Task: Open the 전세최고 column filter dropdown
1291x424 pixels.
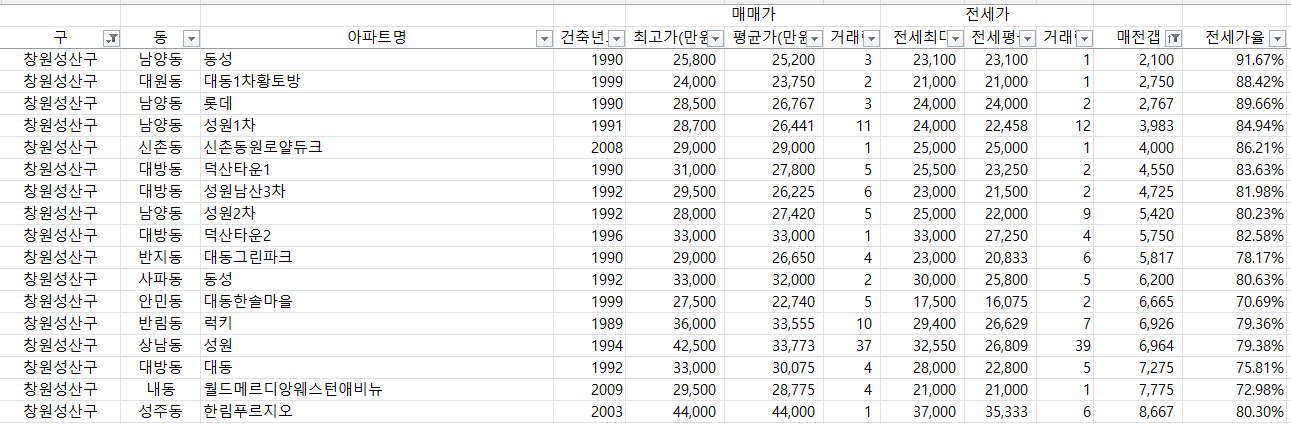Action: coord(954,38)
